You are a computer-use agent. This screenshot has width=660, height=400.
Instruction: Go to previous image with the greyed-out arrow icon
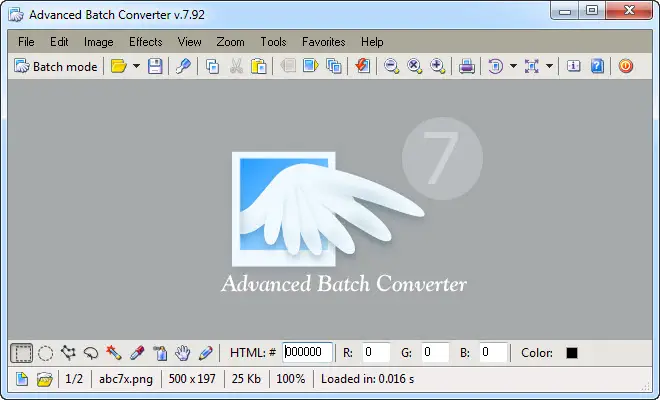pyautogui.click(x=288, y=66)
